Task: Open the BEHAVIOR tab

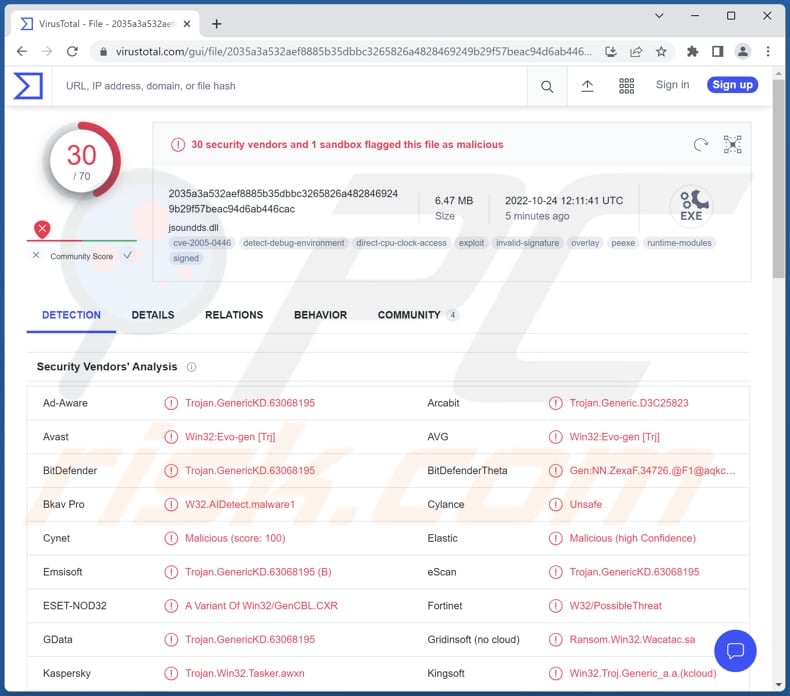Action: pyautogui.click(x=320, y=315)
